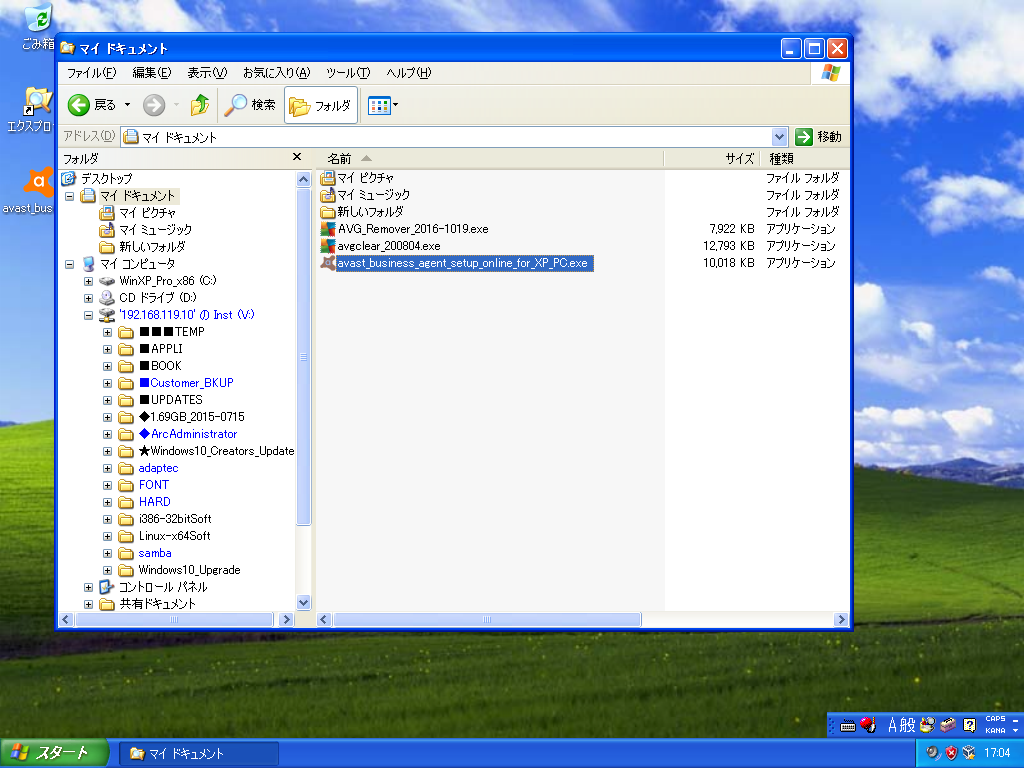Open the Search magnifier tool
The image size is (1024, 768).
(x=250, y=104)
